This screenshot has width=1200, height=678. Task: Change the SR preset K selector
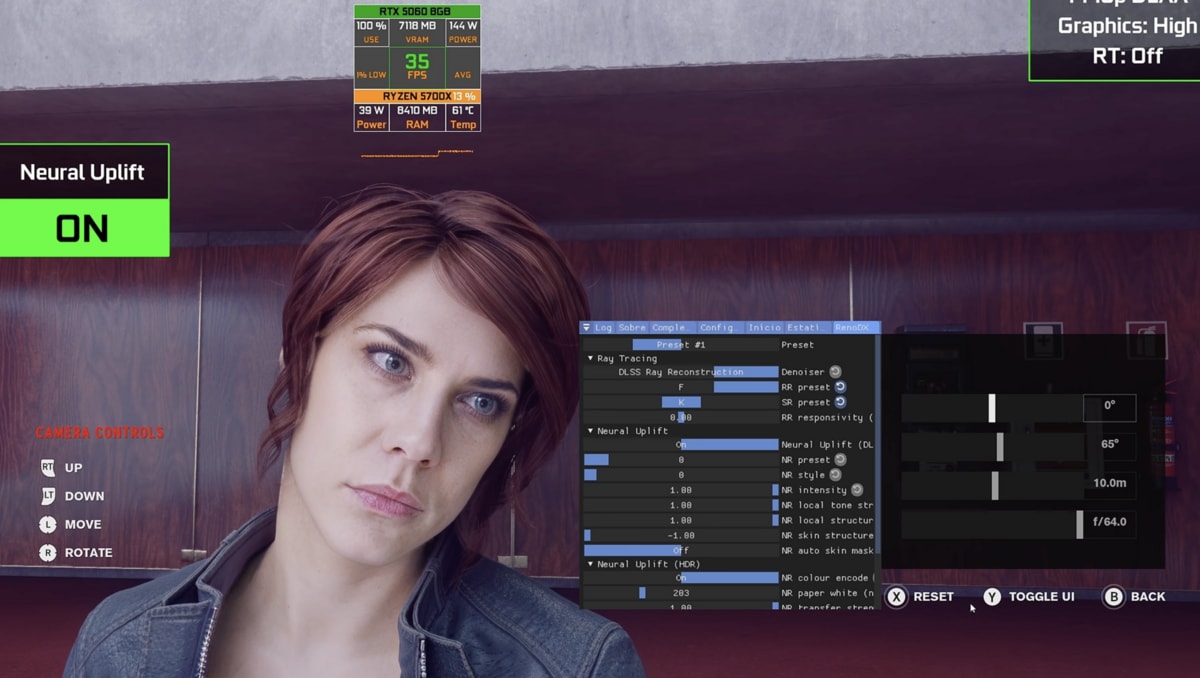pos(681,402)
